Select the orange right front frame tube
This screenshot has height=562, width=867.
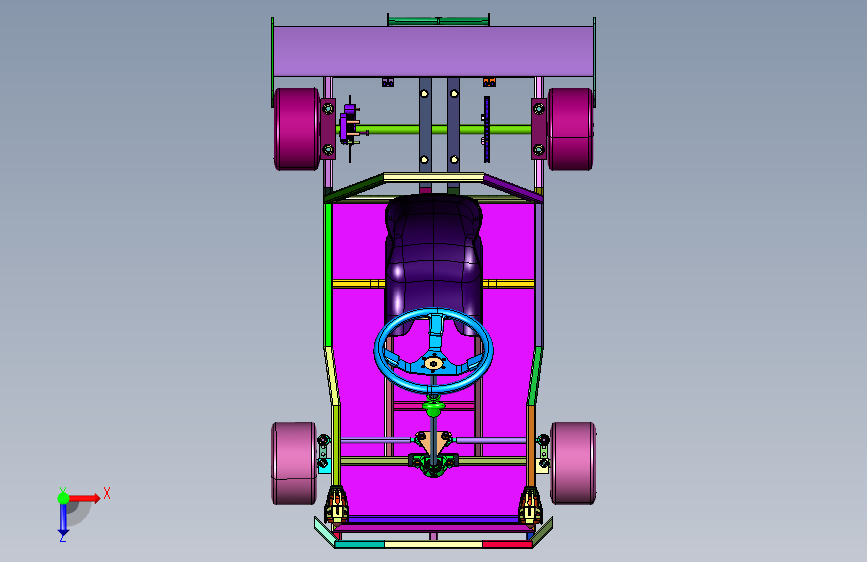(x=531, y=445)
